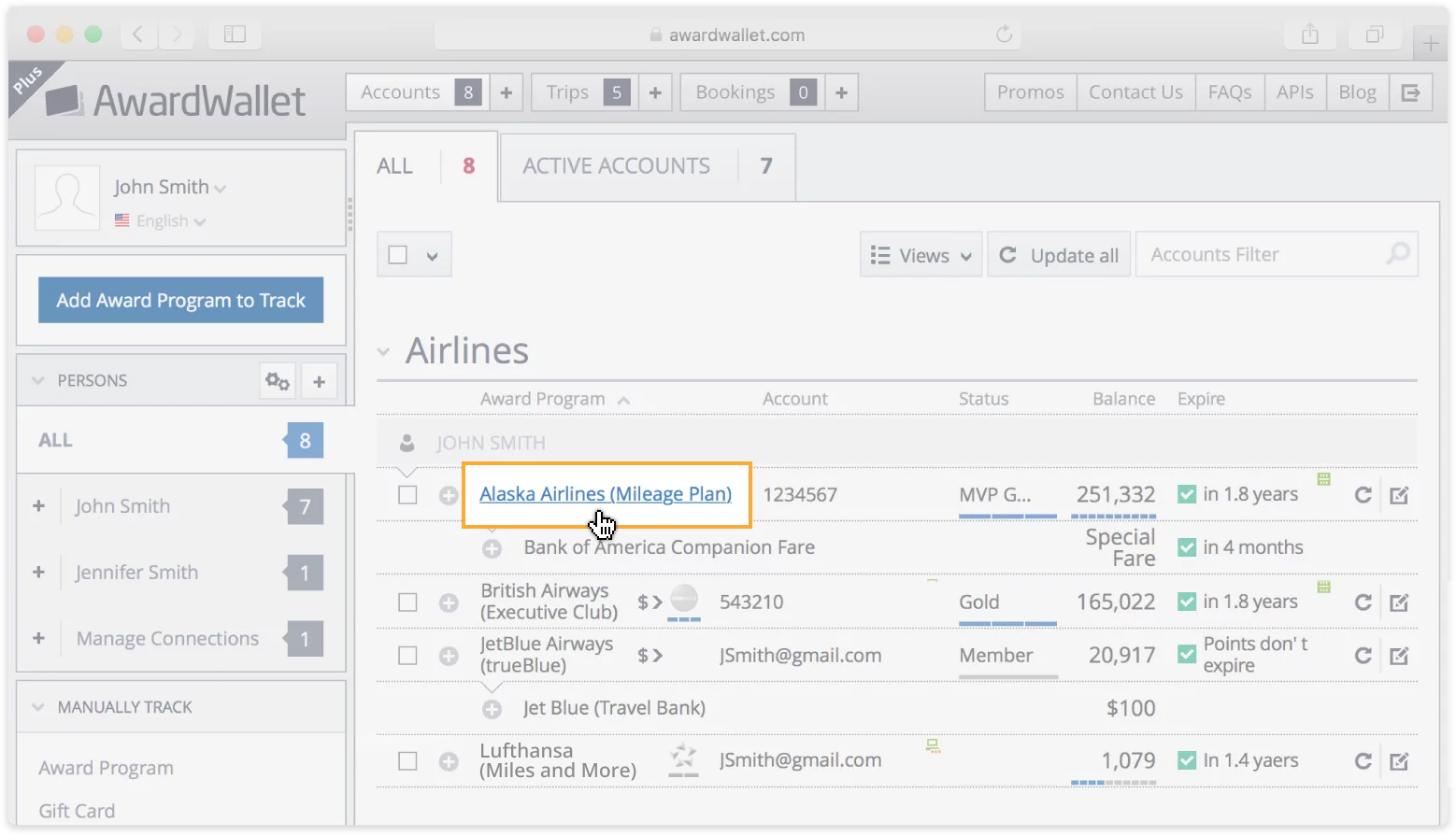Expand Jennifer Smith person entry

[x=38, y=573]
